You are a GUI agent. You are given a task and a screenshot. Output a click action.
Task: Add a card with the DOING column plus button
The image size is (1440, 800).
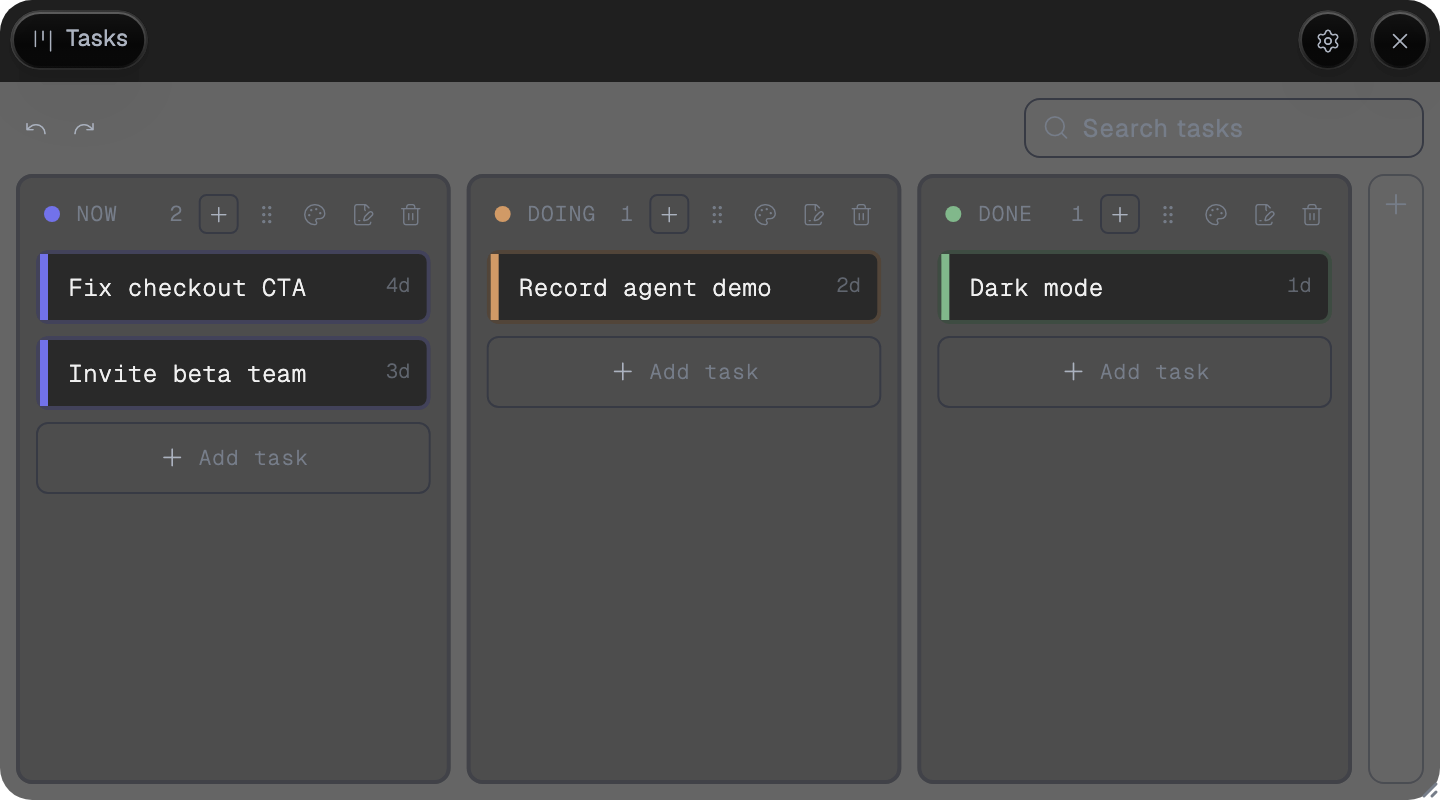coord(669,214)
